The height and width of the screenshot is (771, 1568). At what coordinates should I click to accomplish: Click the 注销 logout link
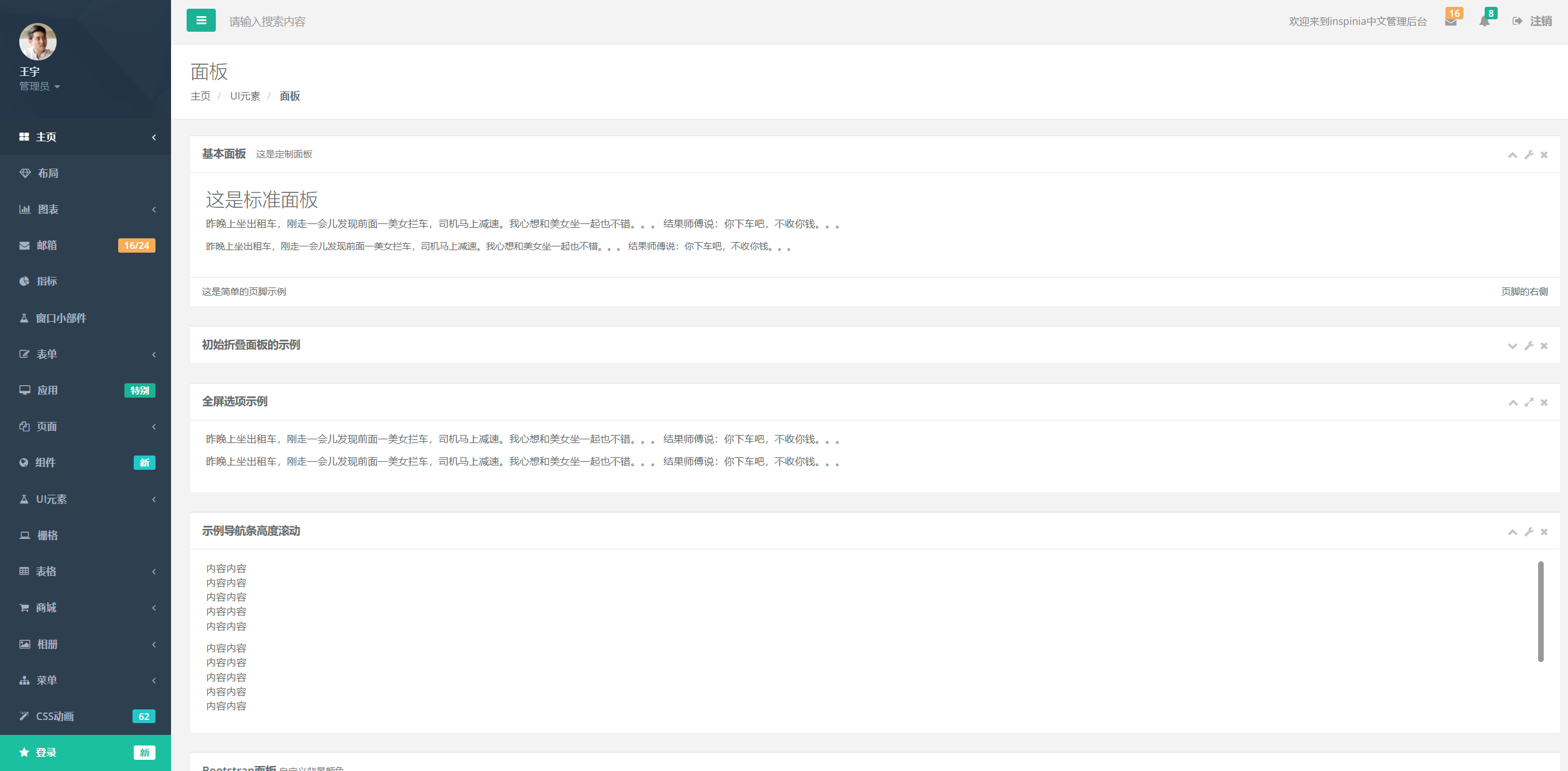click(x=1533, y=21)
